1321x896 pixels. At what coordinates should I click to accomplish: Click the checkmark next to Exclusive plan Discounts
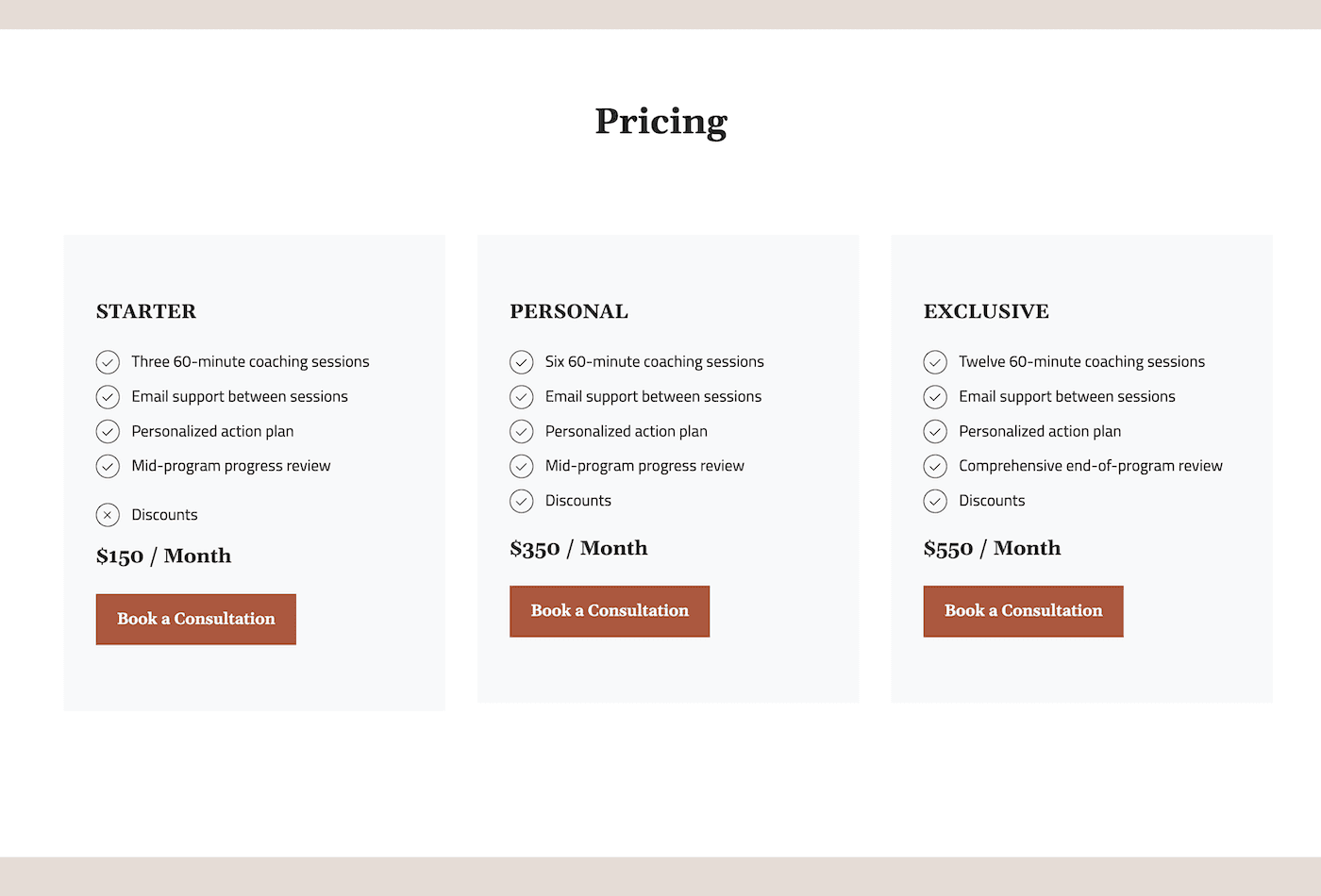click(935, 501)
